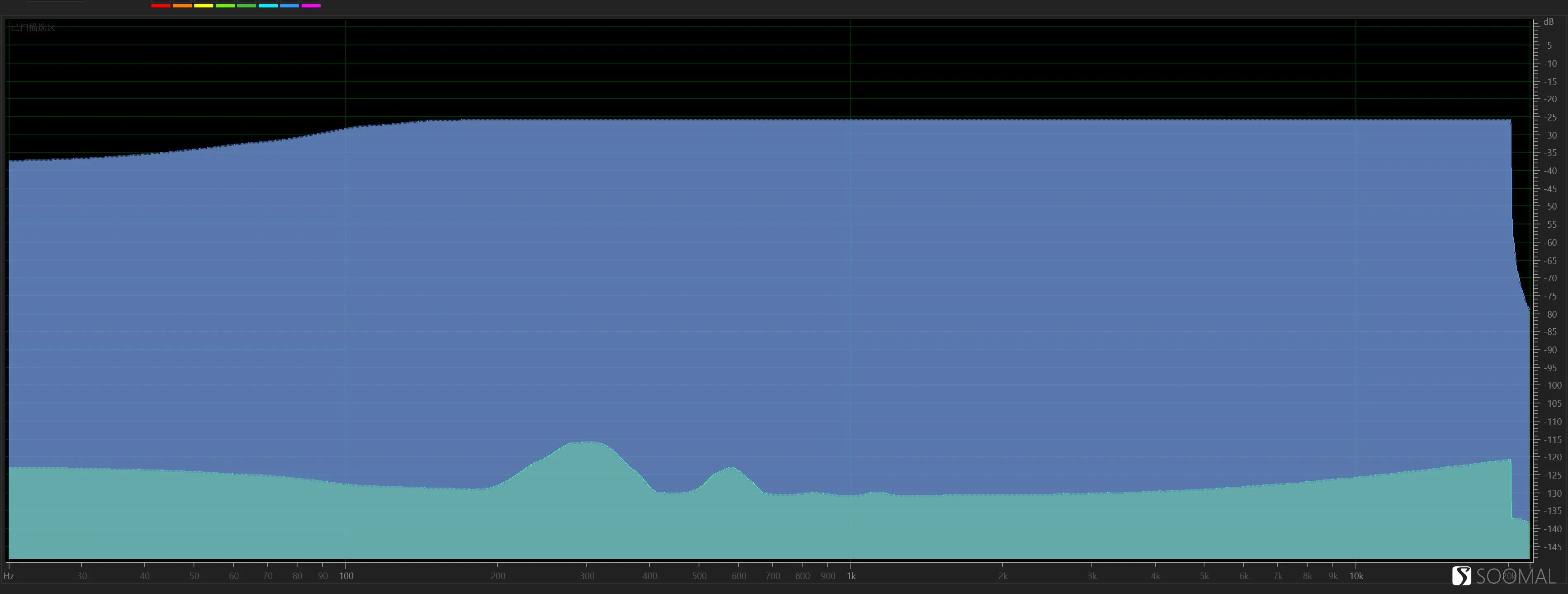Click the '2k' frequency axis label

(1003, 576)
